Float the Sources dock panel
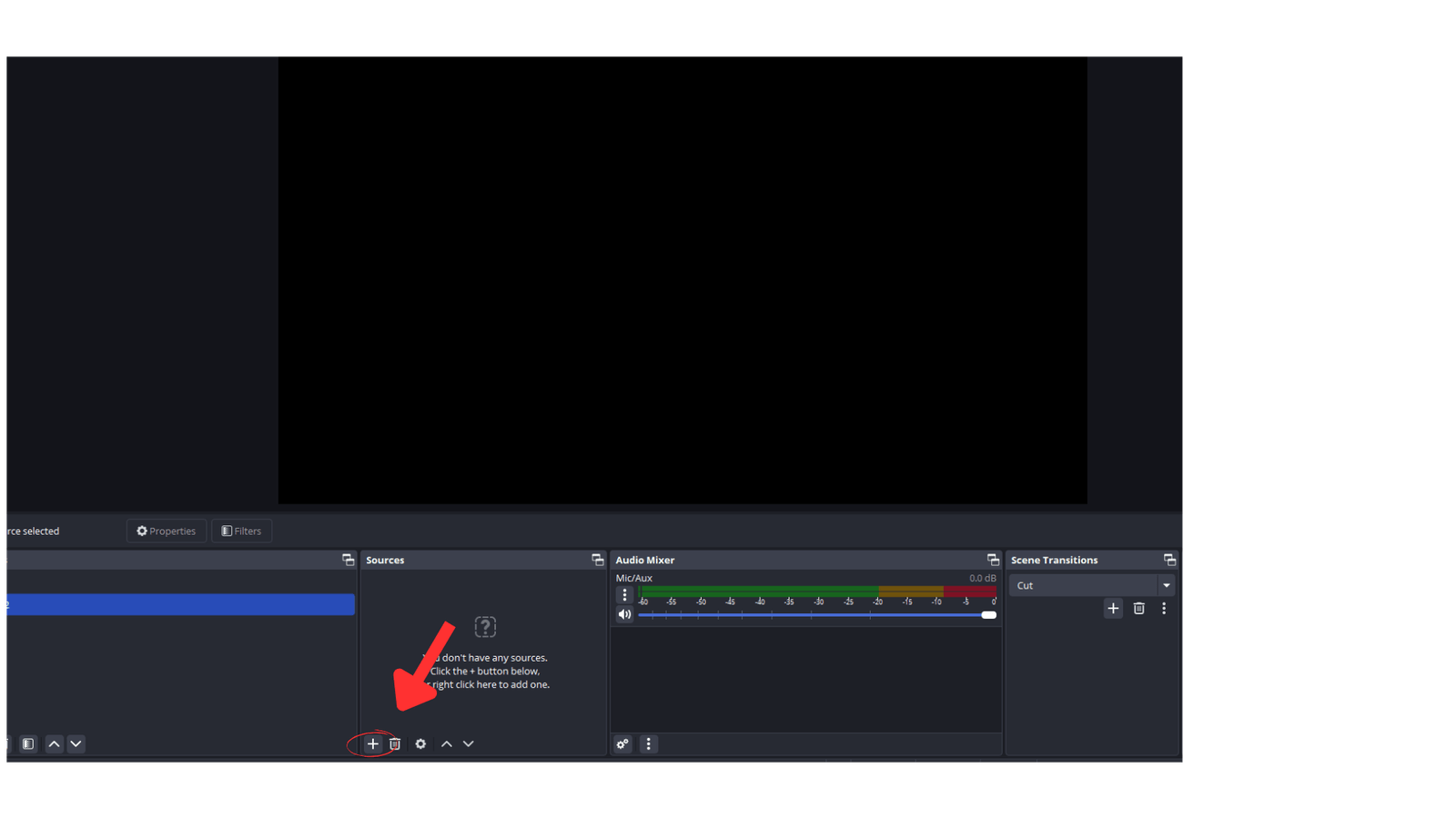Image resolution: width=1456 pixels, height=819 pixels. coord(597,560)
